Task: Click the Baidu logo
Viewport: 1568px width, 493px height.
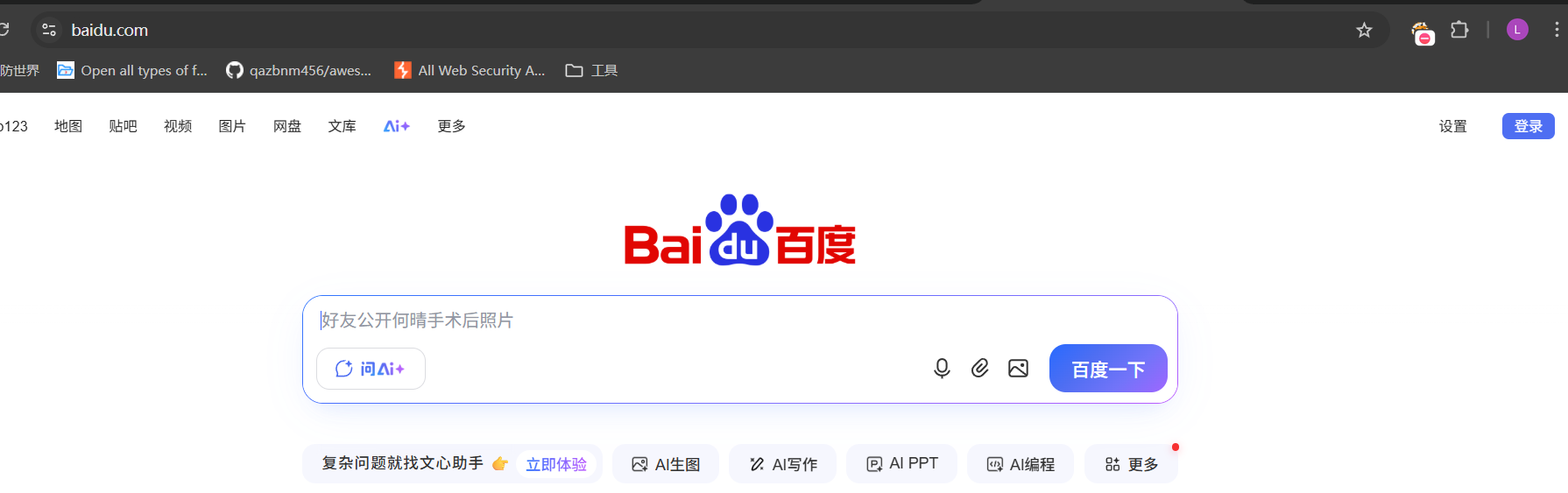Action: (739, 229)
